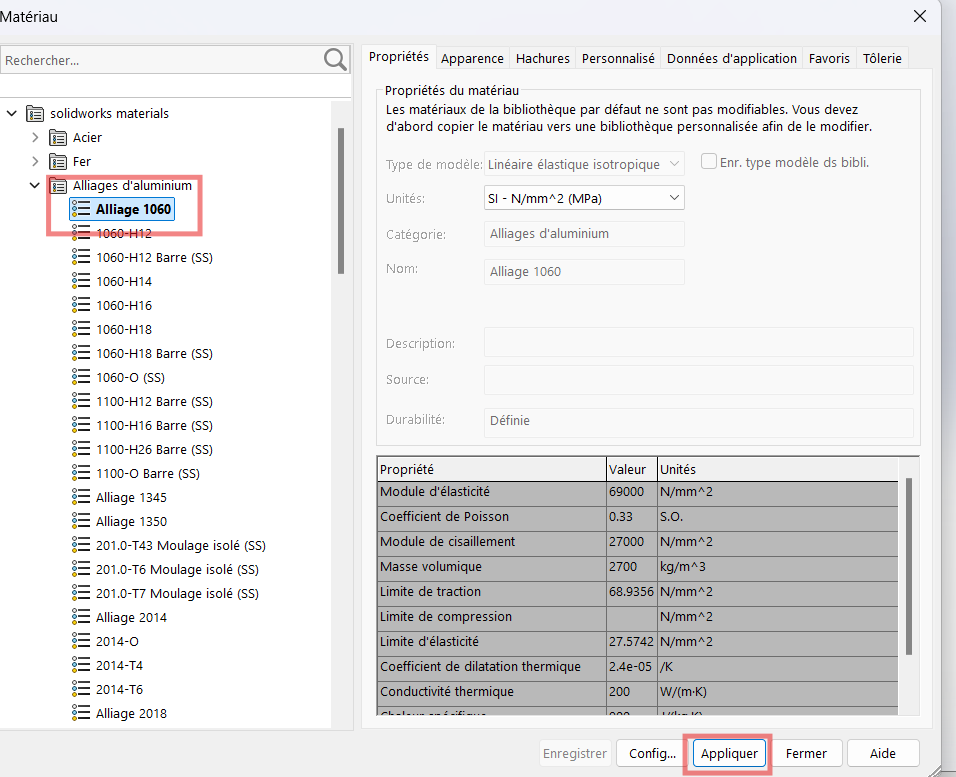Click the Fer folder icon
This screenshot has height=777, width=956.
pyautogui.click(x=58, y=162)
